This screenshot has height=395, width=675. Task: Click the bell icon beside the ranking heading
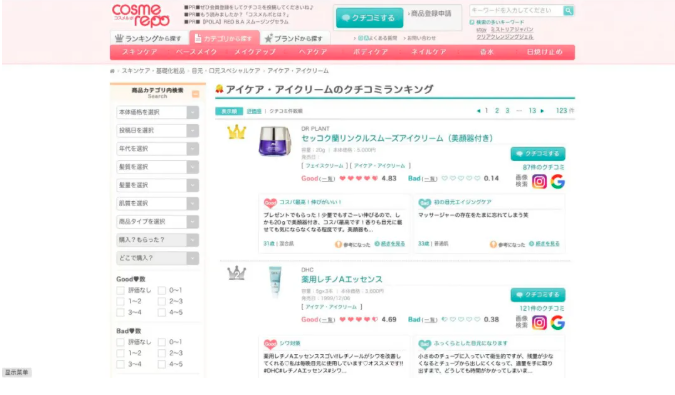pyautogui.click(x=219, y=89)
